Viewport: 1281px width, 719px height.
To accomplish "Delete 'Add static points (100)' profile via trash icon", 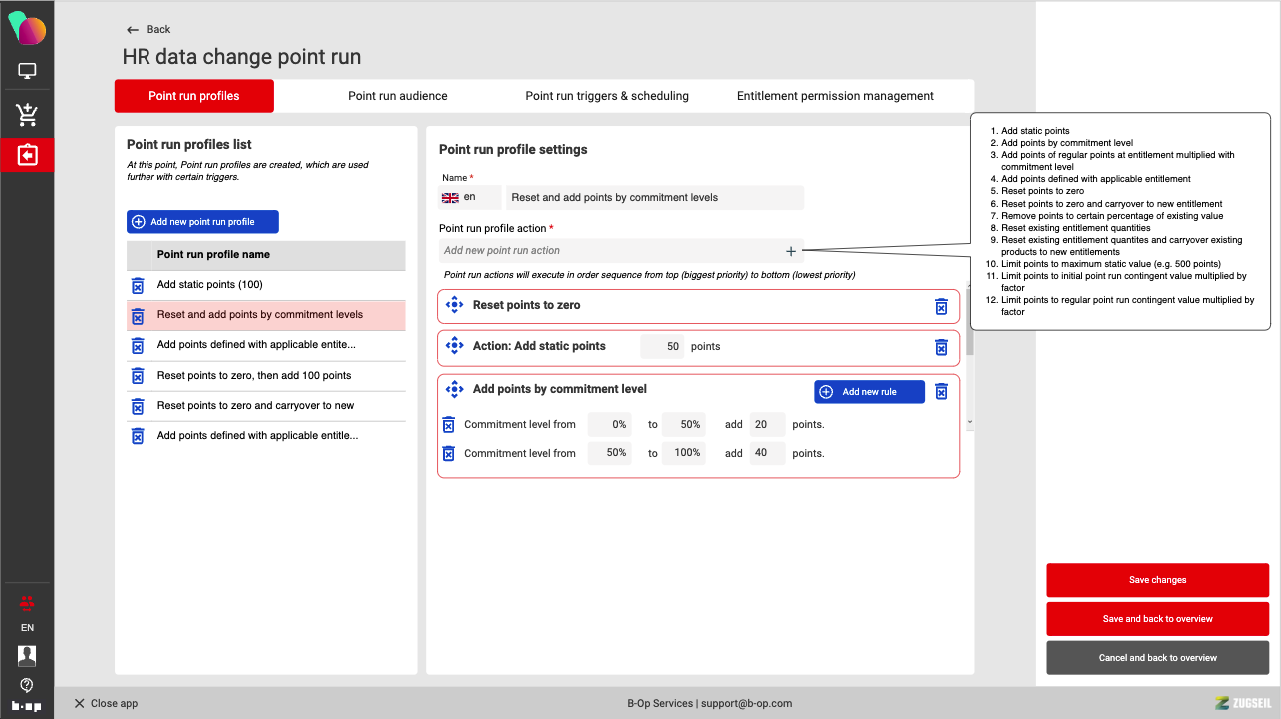I will (138, 285).
